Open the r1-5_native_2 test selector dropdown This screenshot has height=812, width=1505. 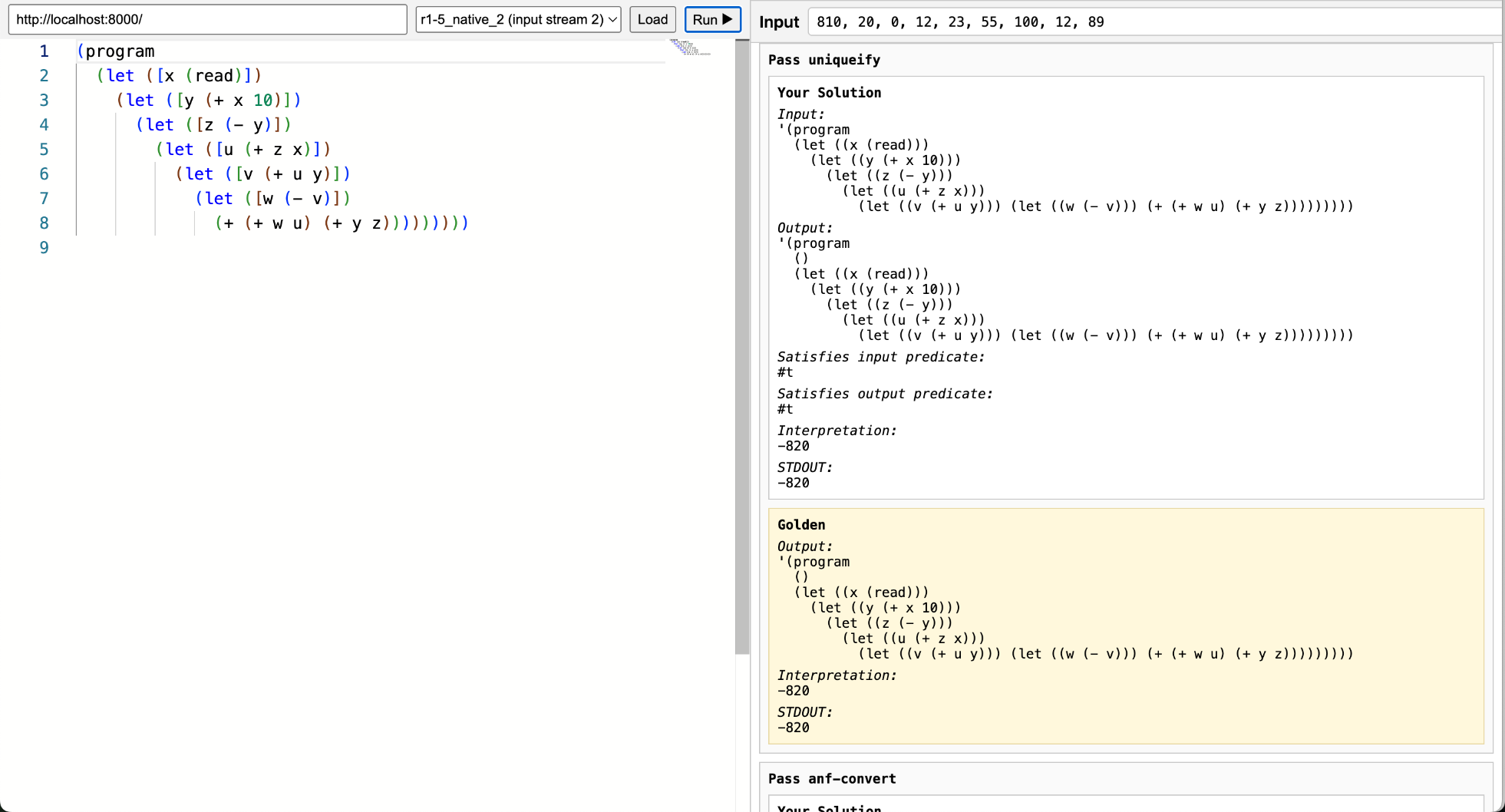coord(519,19)
